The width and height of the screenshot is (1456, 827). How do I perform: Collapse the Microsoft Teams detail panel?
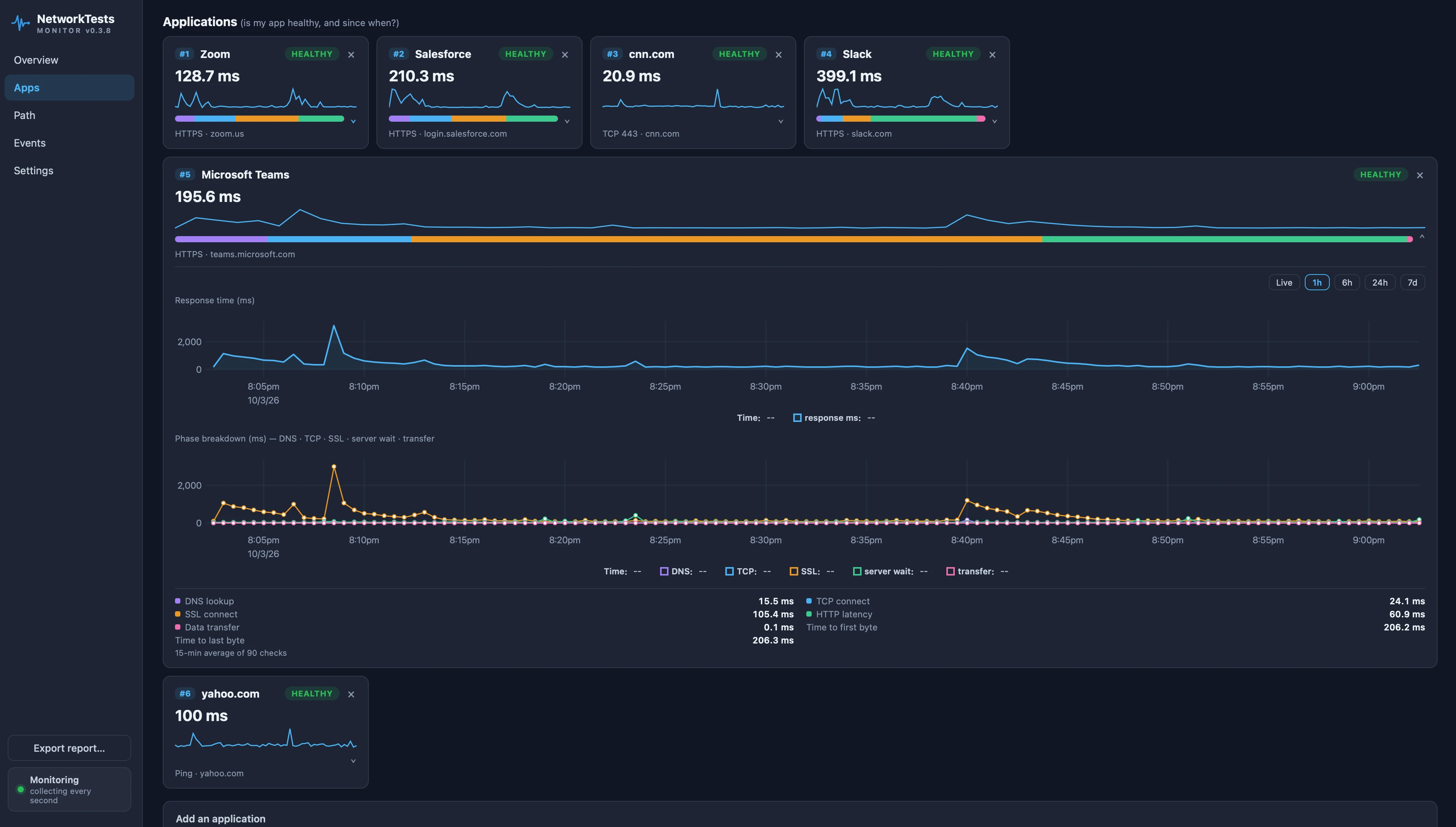click(1422, 236)
